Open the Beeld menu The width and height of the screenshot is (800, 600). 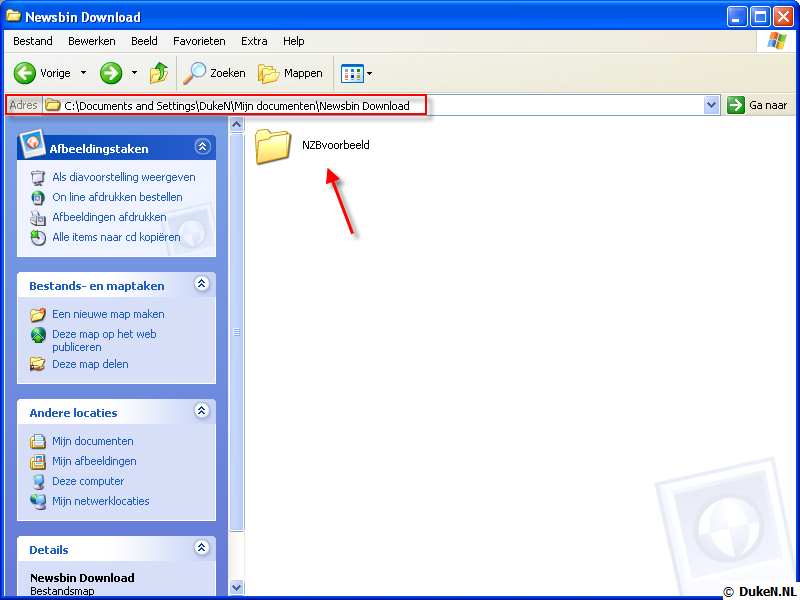tap(144, 41)
